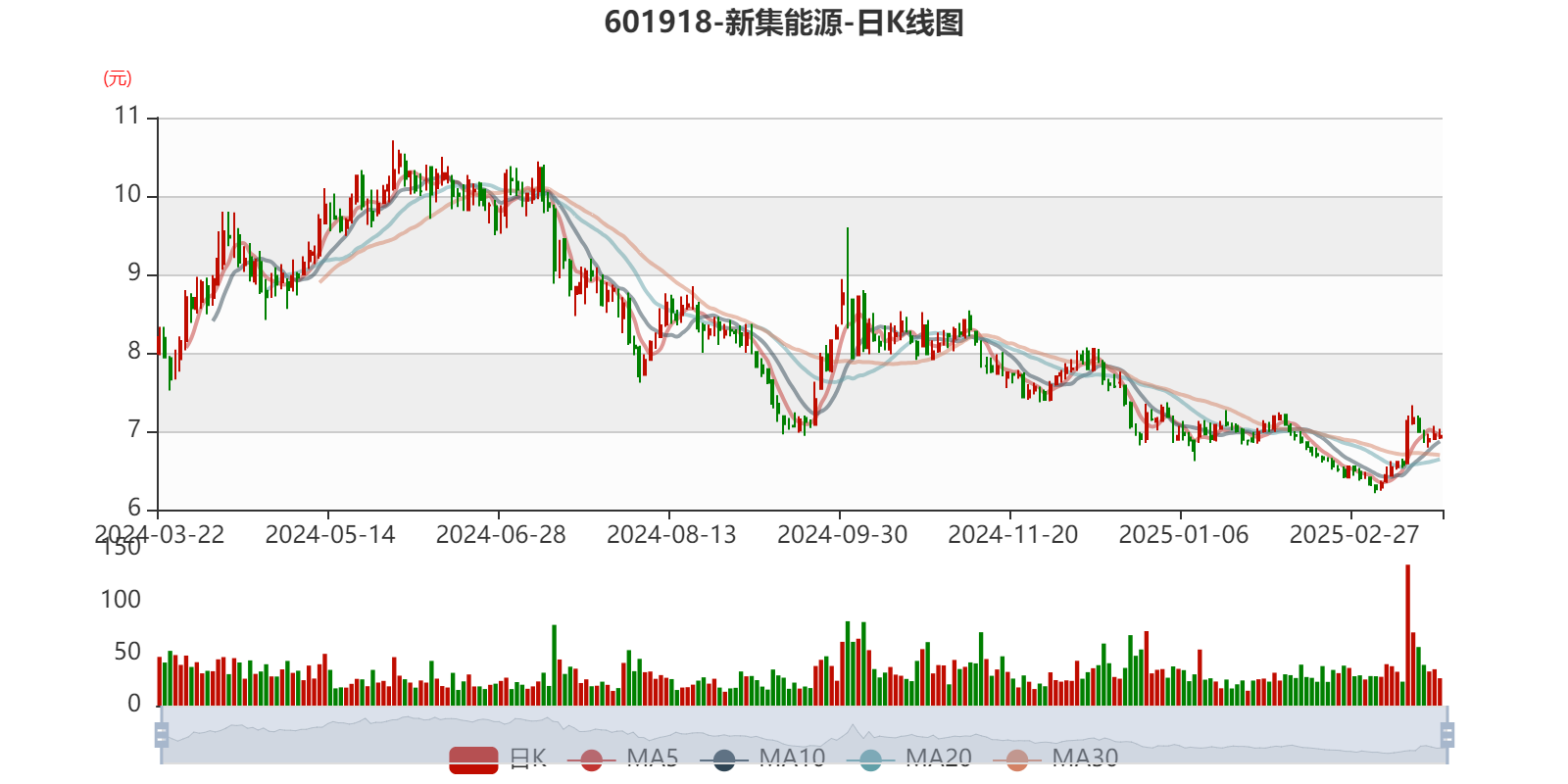
Task: Click the left handle of the zoom slider
Action: click(162, 735)
